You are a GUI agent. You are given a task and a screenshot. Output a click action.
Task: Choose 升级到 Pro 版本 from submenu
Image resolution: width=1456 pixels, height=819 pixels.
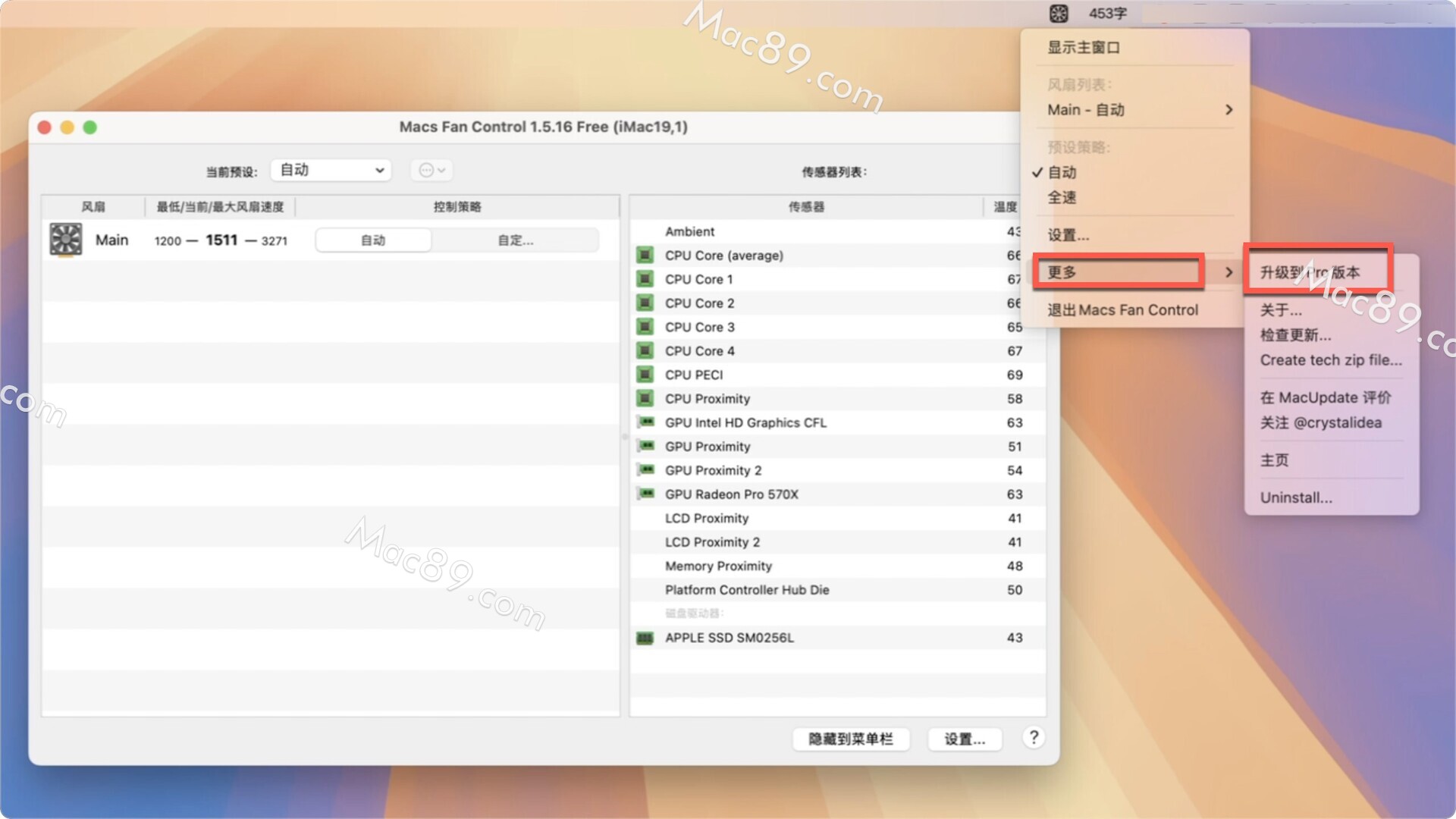pos(1310,272)
